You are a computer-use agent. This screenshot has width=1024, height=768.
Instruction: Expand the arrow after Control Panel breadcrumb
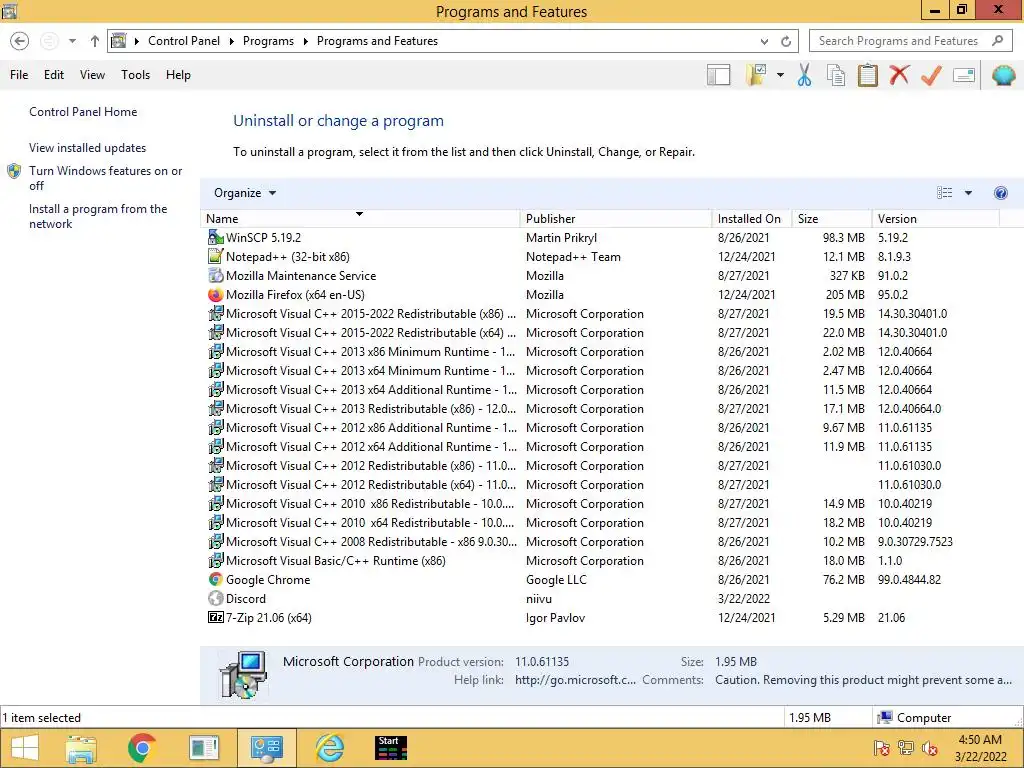pos(231,41)
